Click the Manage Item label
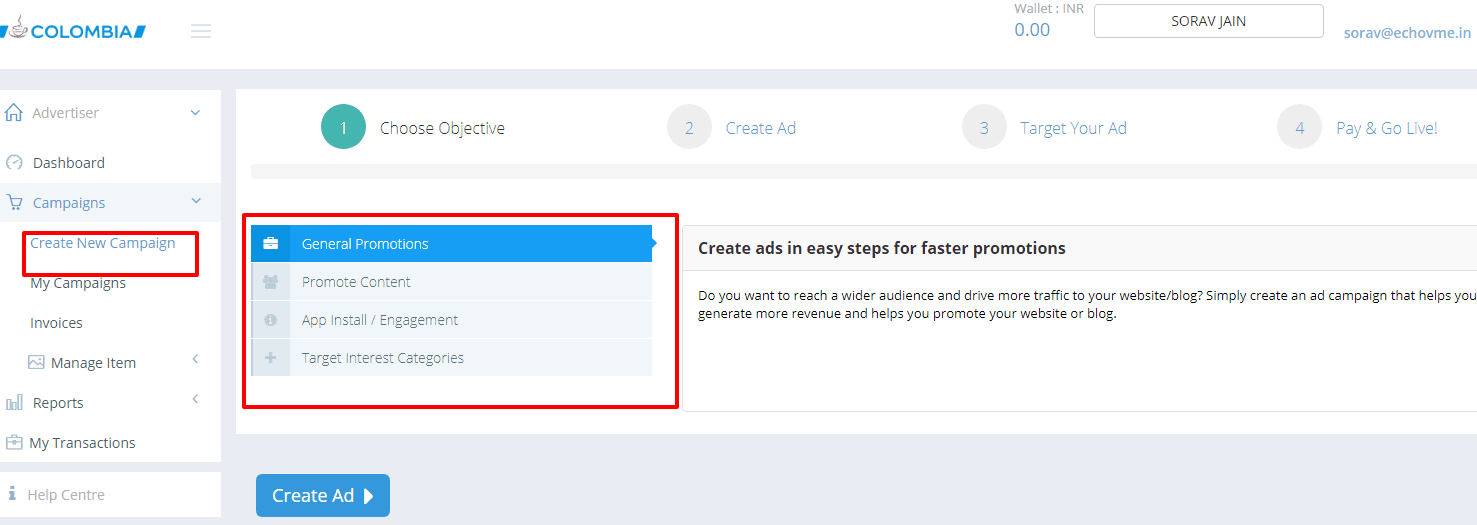This screenshot has height=525, width=1477. 93,363
